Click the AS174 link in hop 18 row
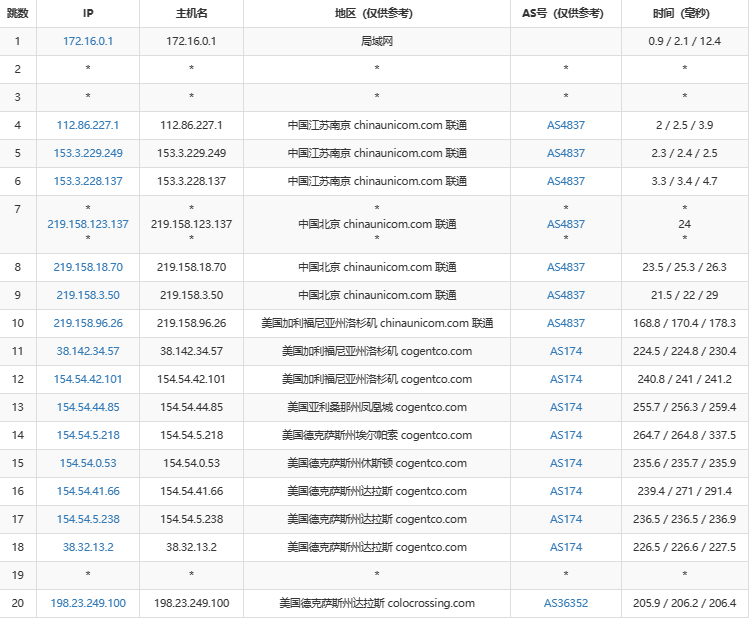750x621 pixels. [566, 547]
